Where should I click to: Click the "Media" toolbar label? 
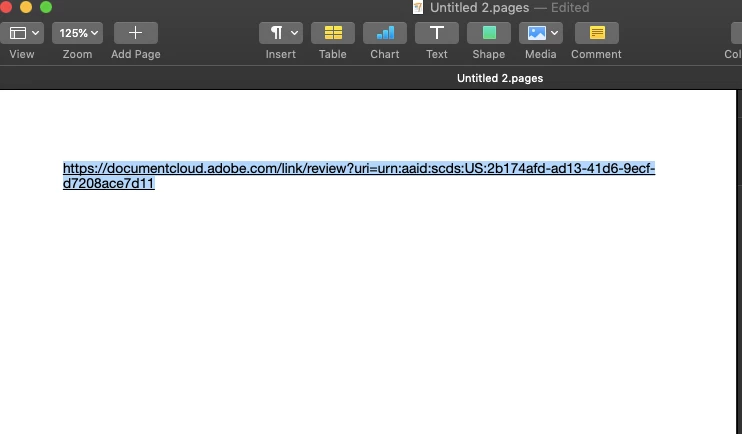540,54
